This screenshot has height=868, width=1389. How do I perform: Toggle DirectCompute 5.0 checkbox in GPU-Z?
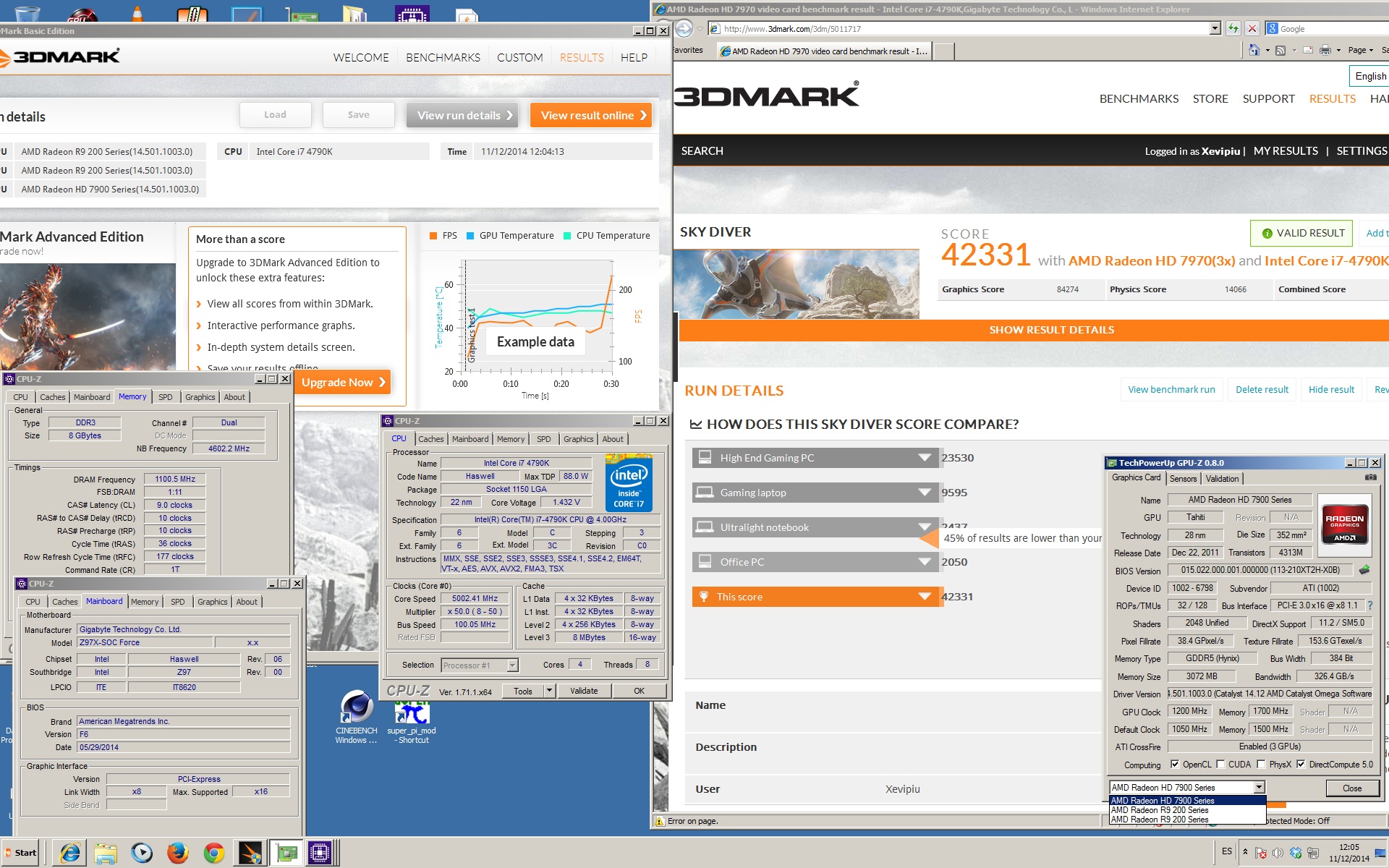click(1301, 764)
